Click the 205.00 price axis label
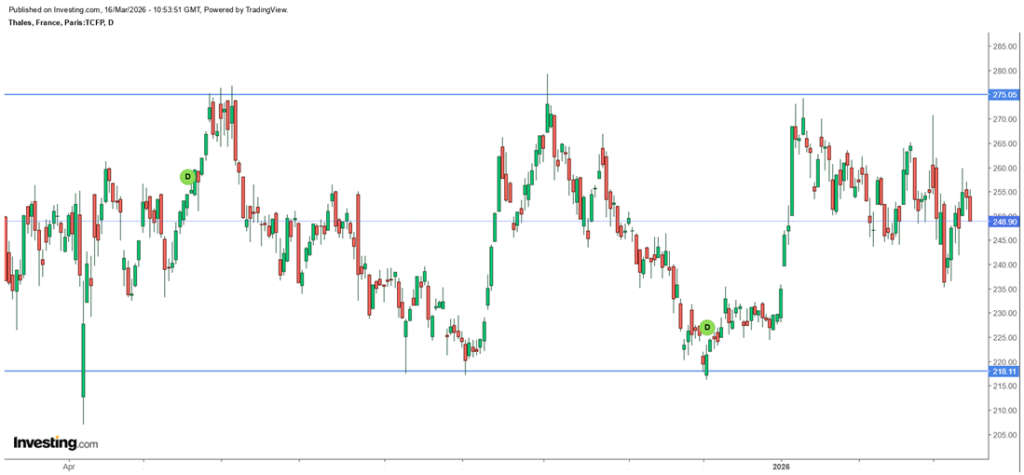This screenshot has width=1024, height=475. 1003,435
